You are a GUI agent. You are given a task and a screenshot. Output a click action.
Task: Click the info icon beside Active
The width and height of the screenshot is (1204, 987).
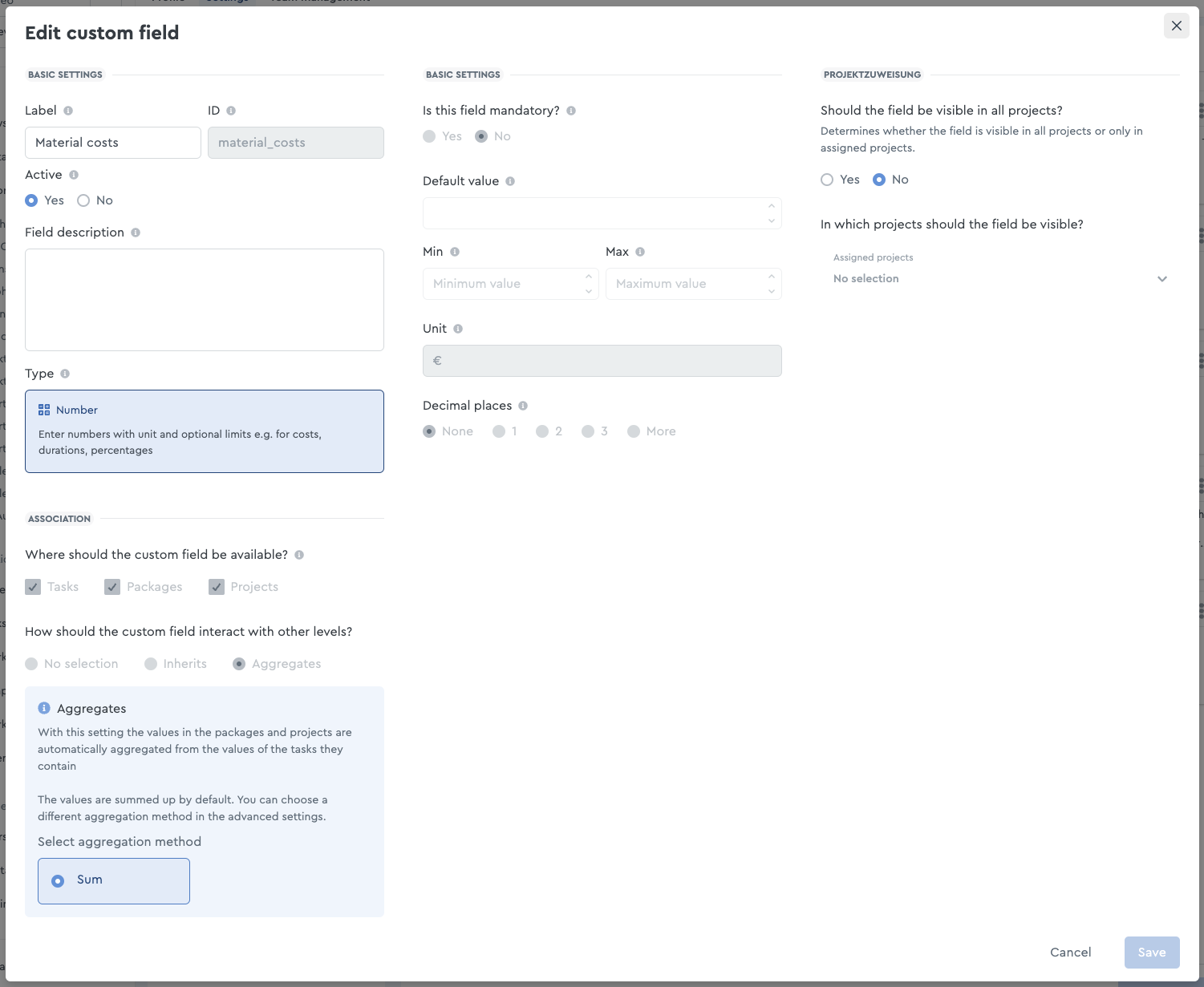(x=74, y=175)
